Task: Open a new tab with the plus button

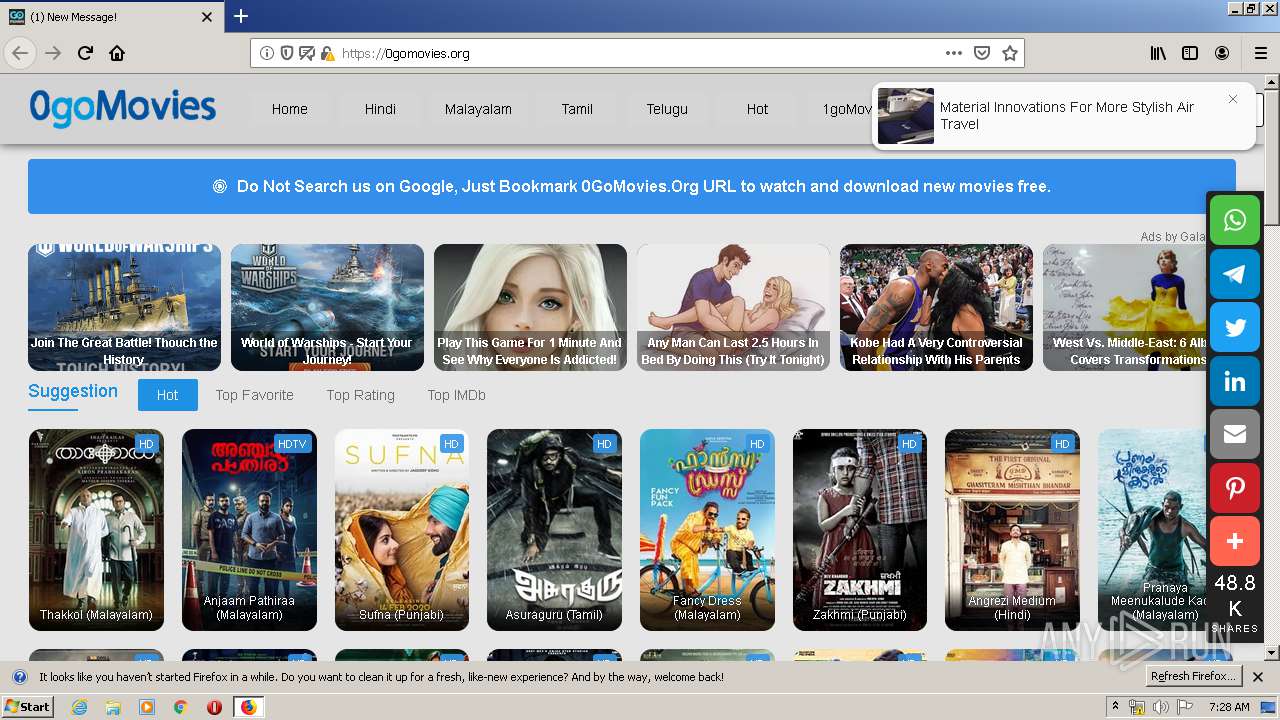Action: pos(241,16)
